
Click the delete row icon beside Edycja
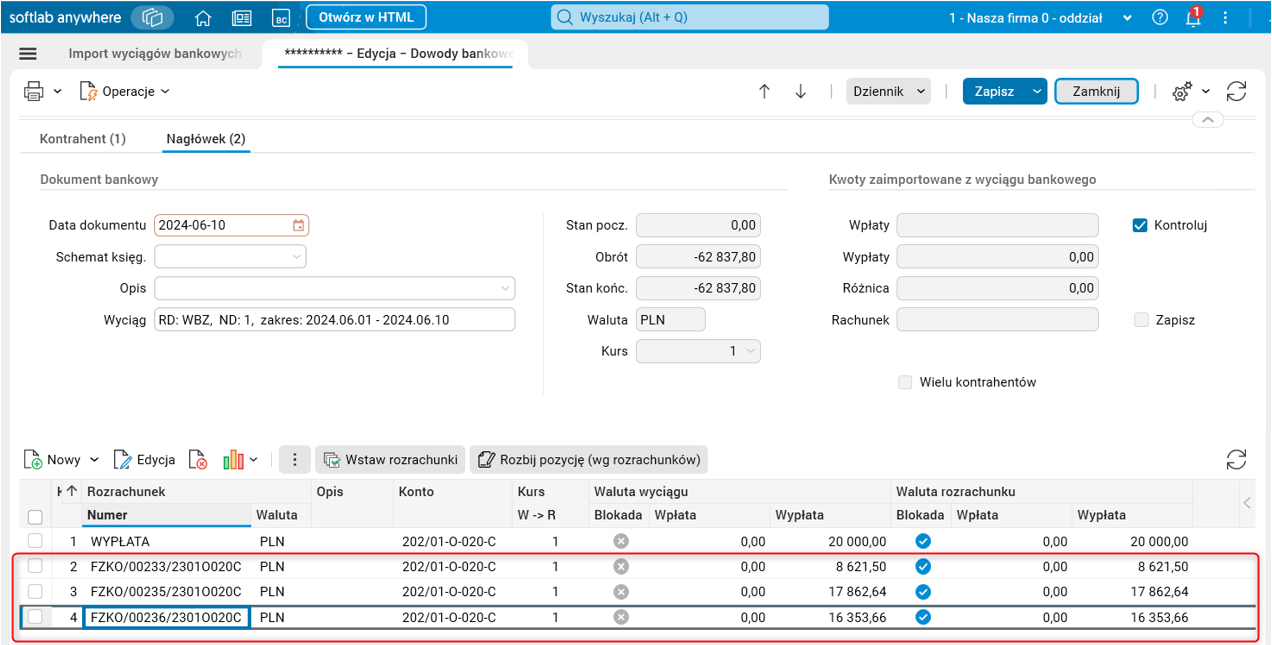click(198, 460)
